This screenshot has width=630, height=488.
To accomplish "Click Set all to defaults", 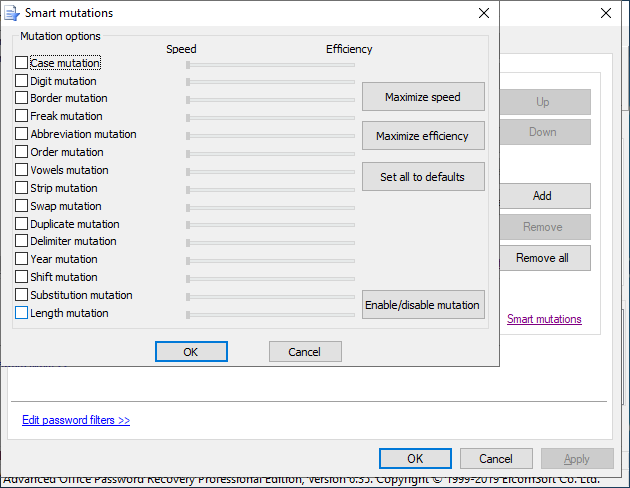I will 423,177.
